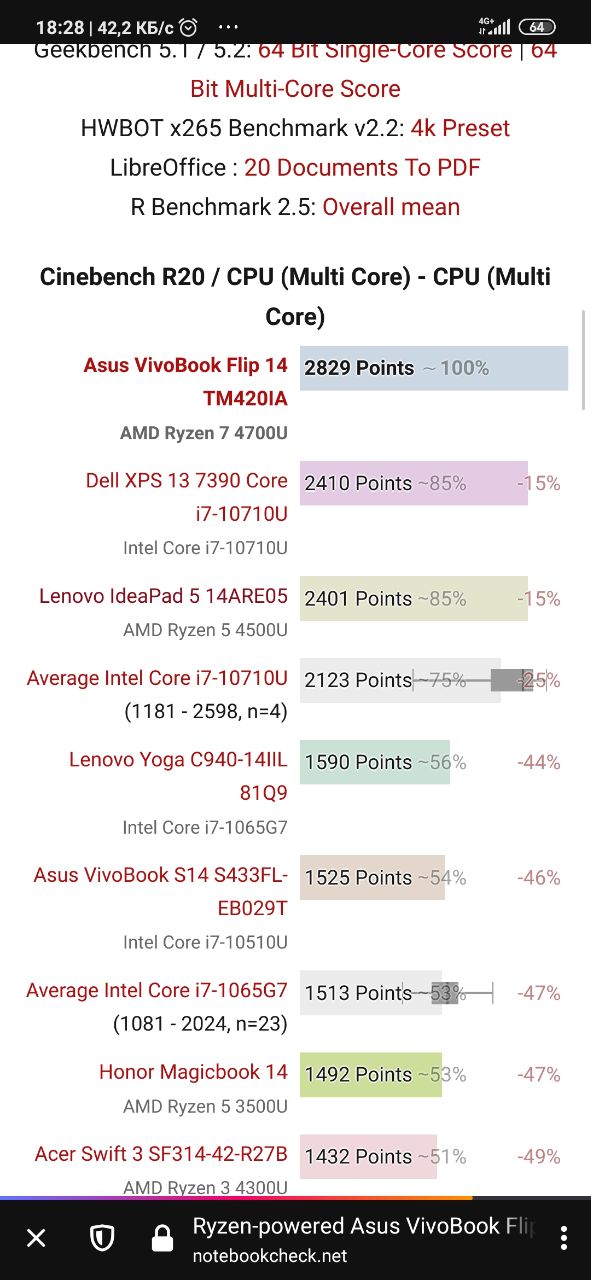Open Lenovo IdeaPad 5 14ARE05 link
The height and width of the screenshot is (1280, 591).
tap(163, 596)
